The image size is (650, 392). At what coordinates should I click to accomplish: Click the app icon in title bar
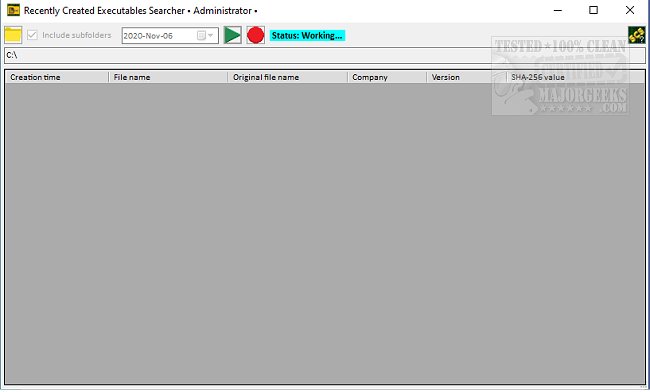[x=13, y=10]
